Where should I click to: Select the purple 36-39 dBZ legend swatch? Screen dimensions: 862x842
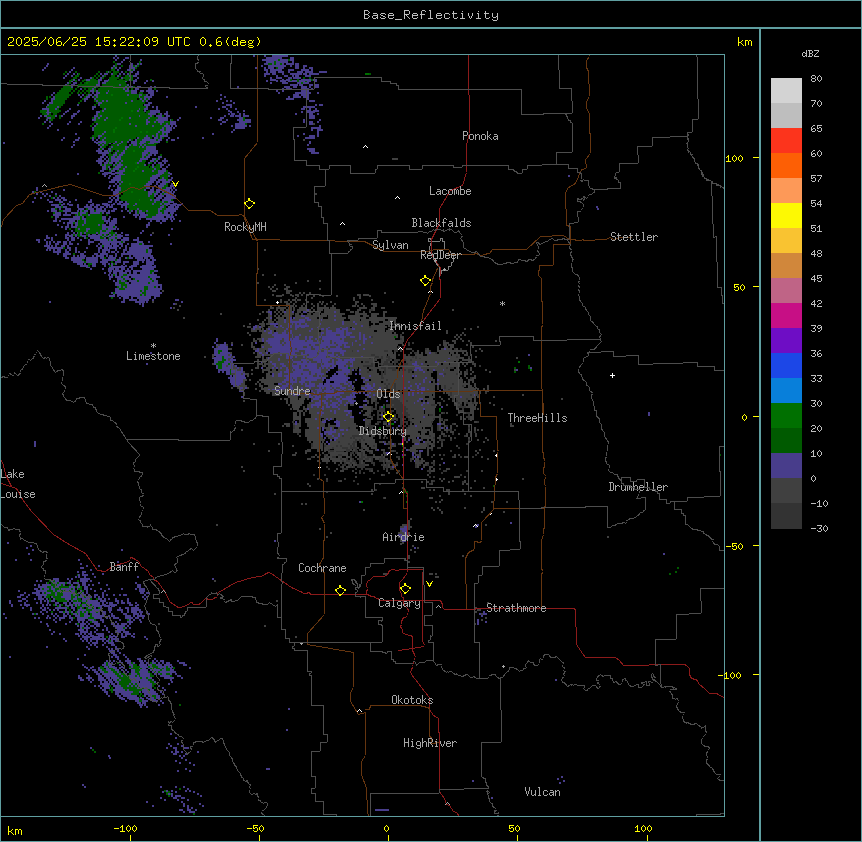coord(786,341)
